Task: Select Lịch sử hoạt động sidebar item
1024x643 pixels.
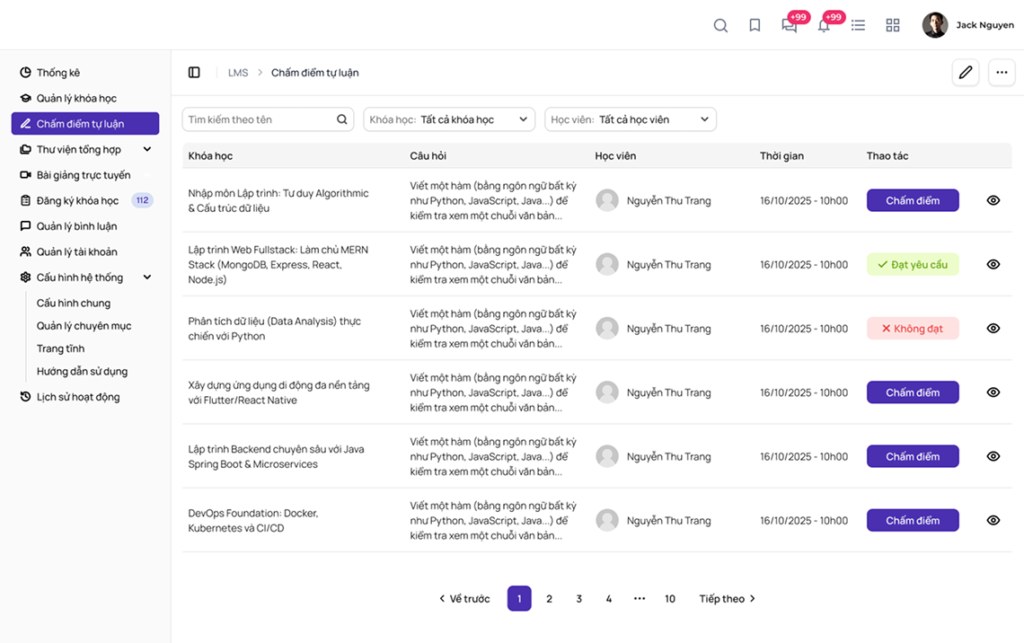Action: 77,397
